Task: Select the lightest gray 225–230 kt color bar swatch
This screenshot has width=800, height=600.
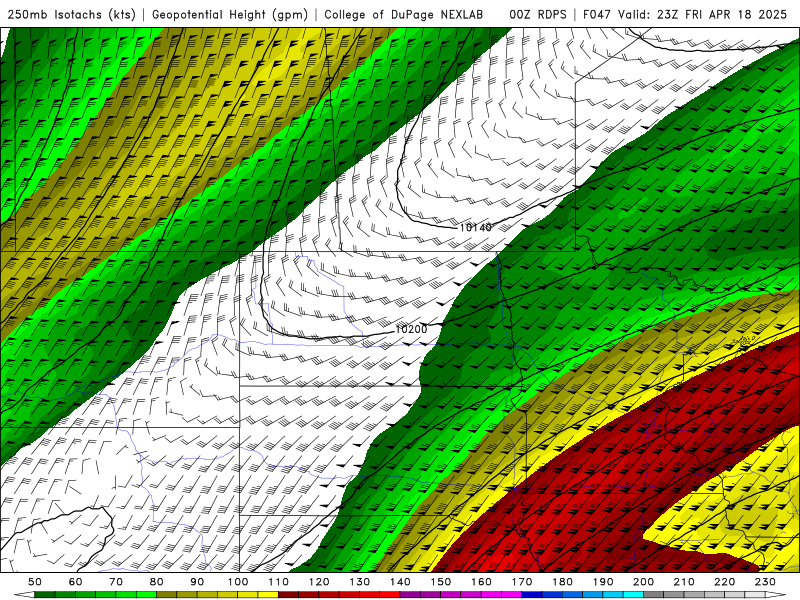Action: [755, 594]
